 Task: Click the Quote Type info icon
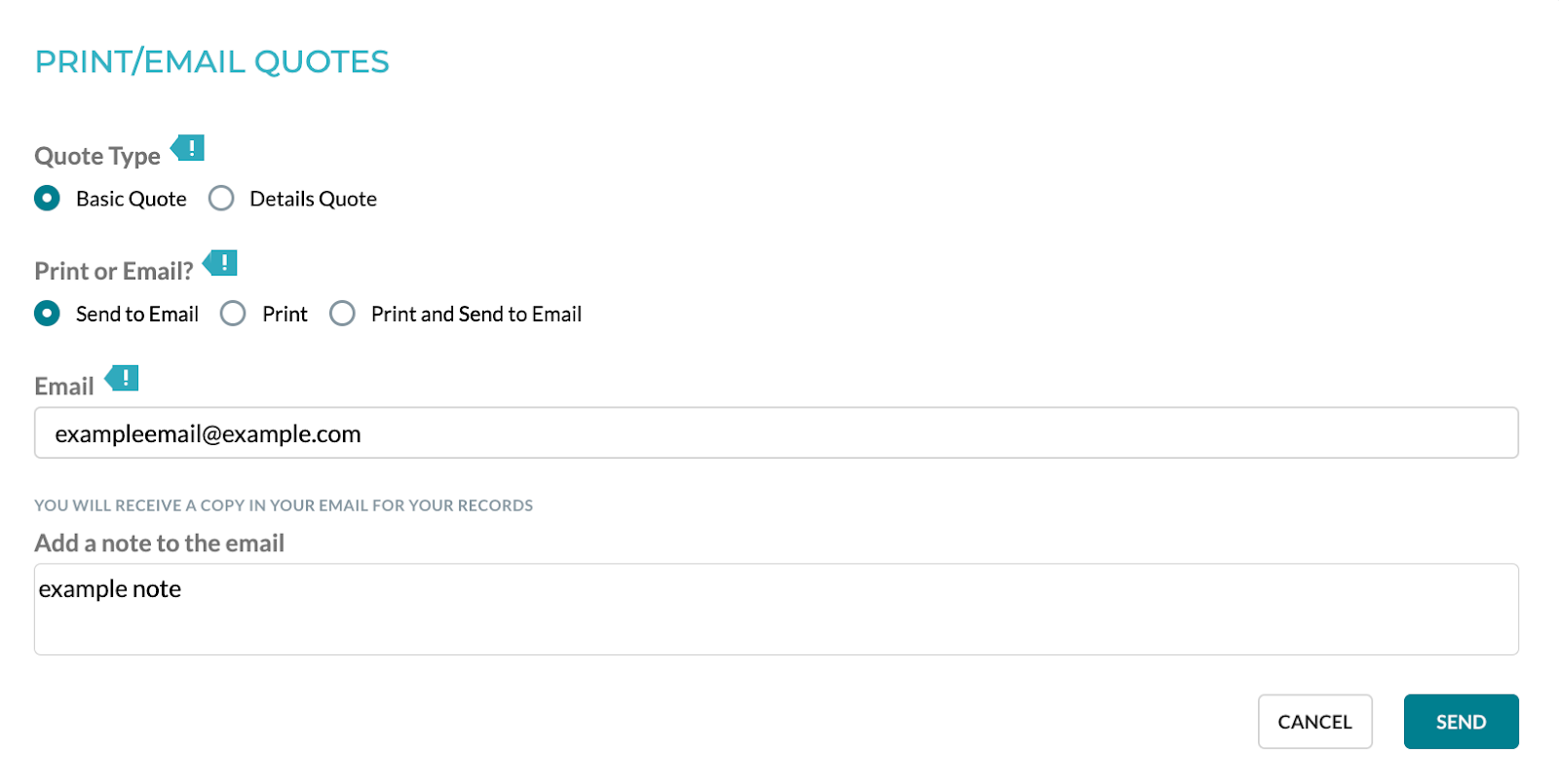(x=189, y=148)
